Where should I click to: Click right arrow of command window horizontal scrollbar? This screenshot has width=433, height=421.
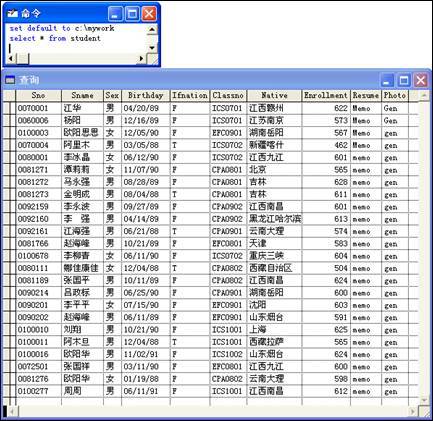(142, 59)
